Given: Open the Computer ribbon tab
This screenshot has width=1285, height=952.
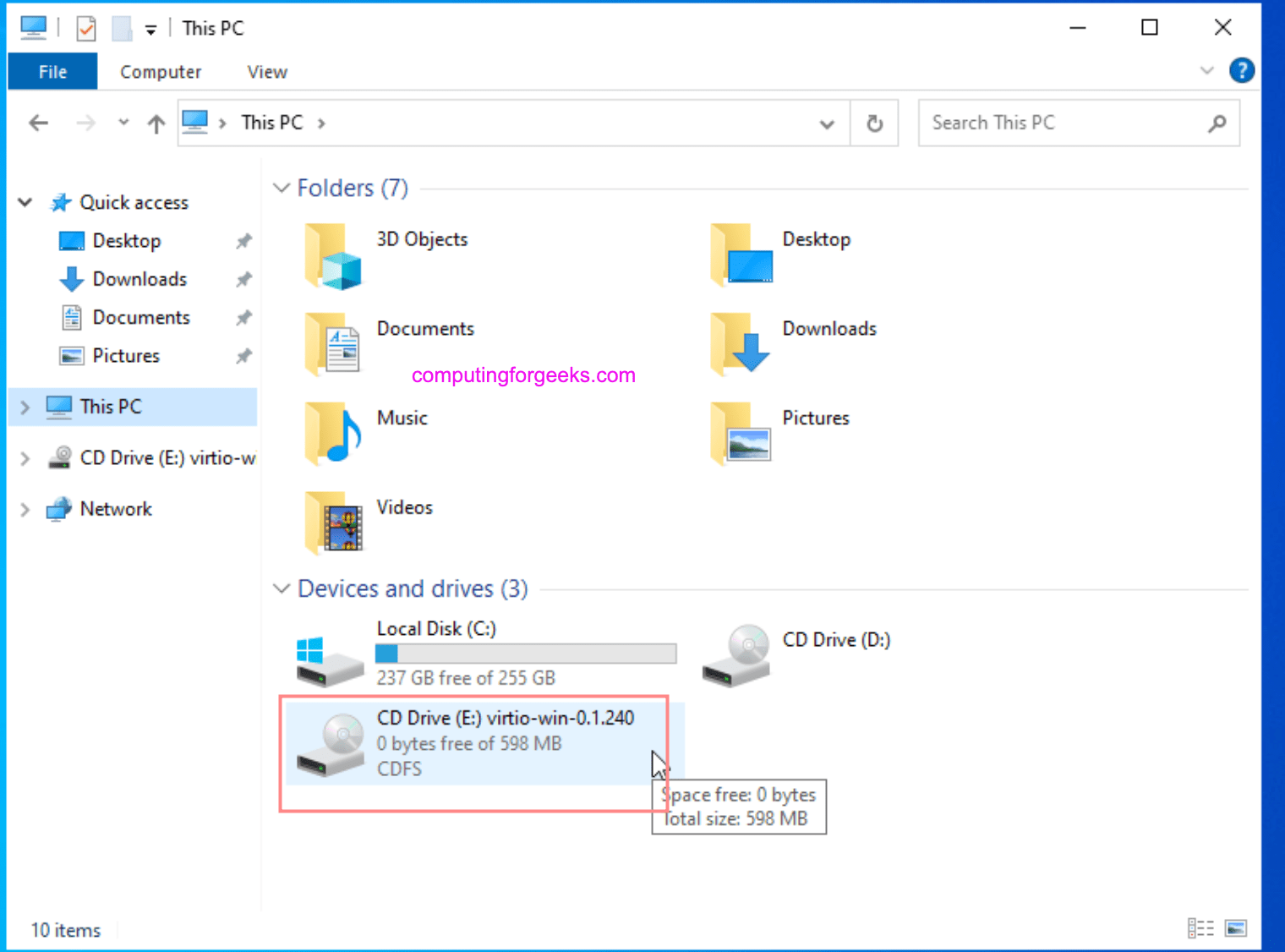Looking at the screenshot, I should click(160, 71).
